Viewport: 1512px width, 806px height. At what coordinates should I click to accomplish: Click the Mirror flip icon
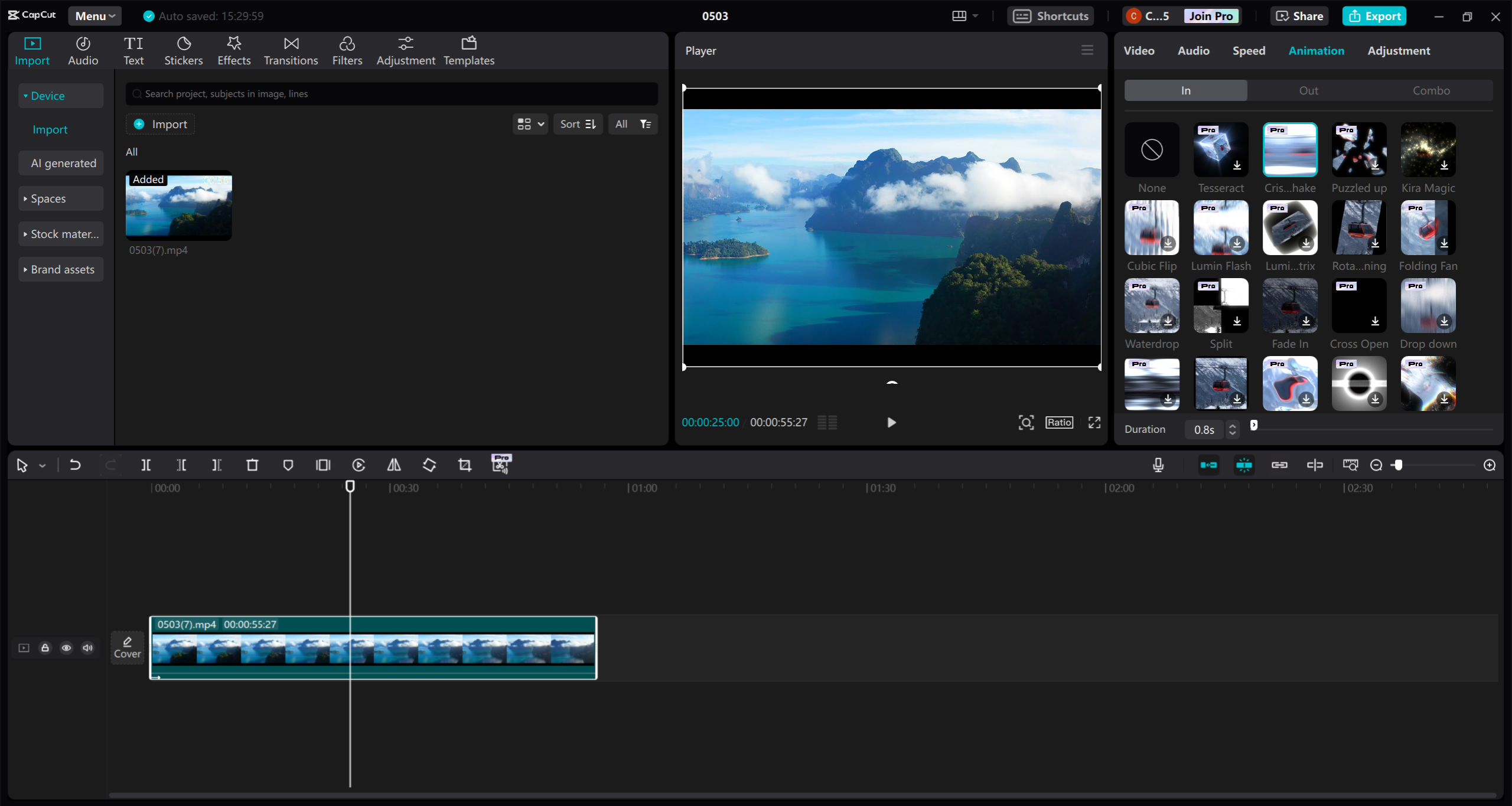394,465
